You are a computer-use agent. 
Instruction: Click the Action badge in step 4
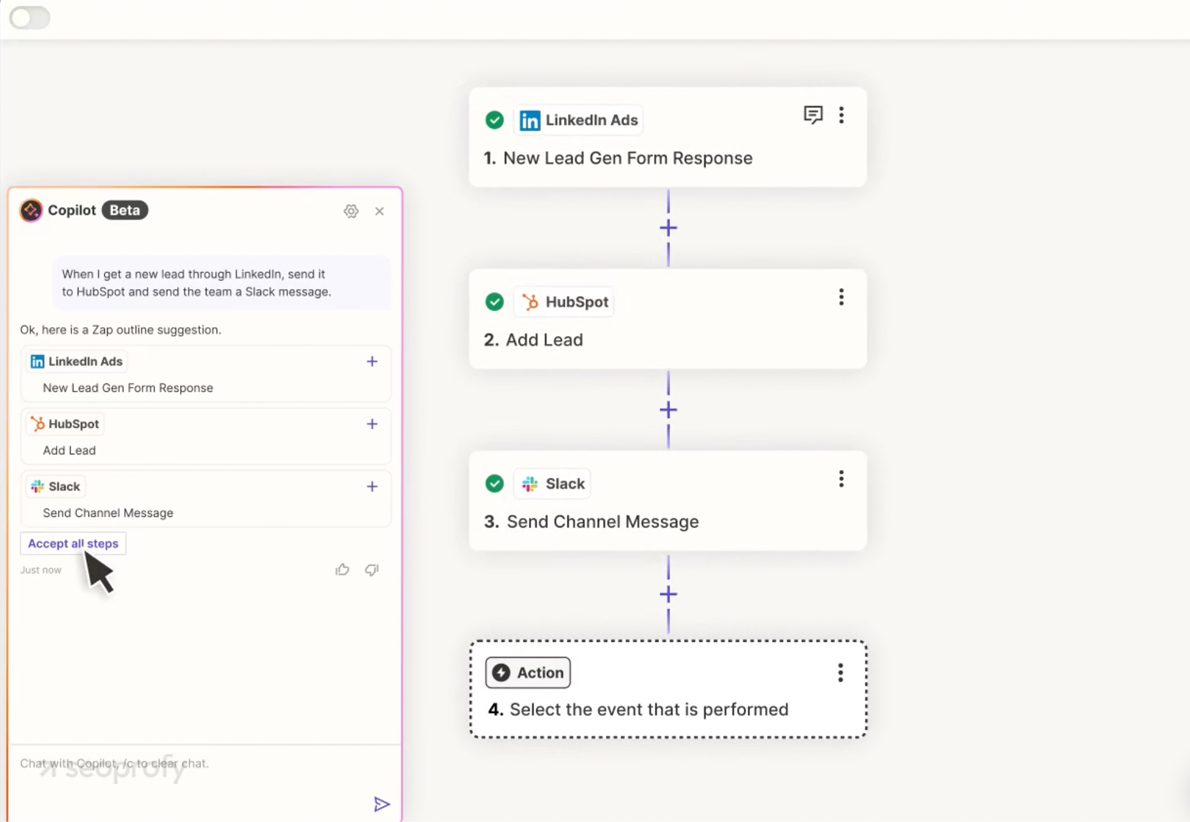528,672
